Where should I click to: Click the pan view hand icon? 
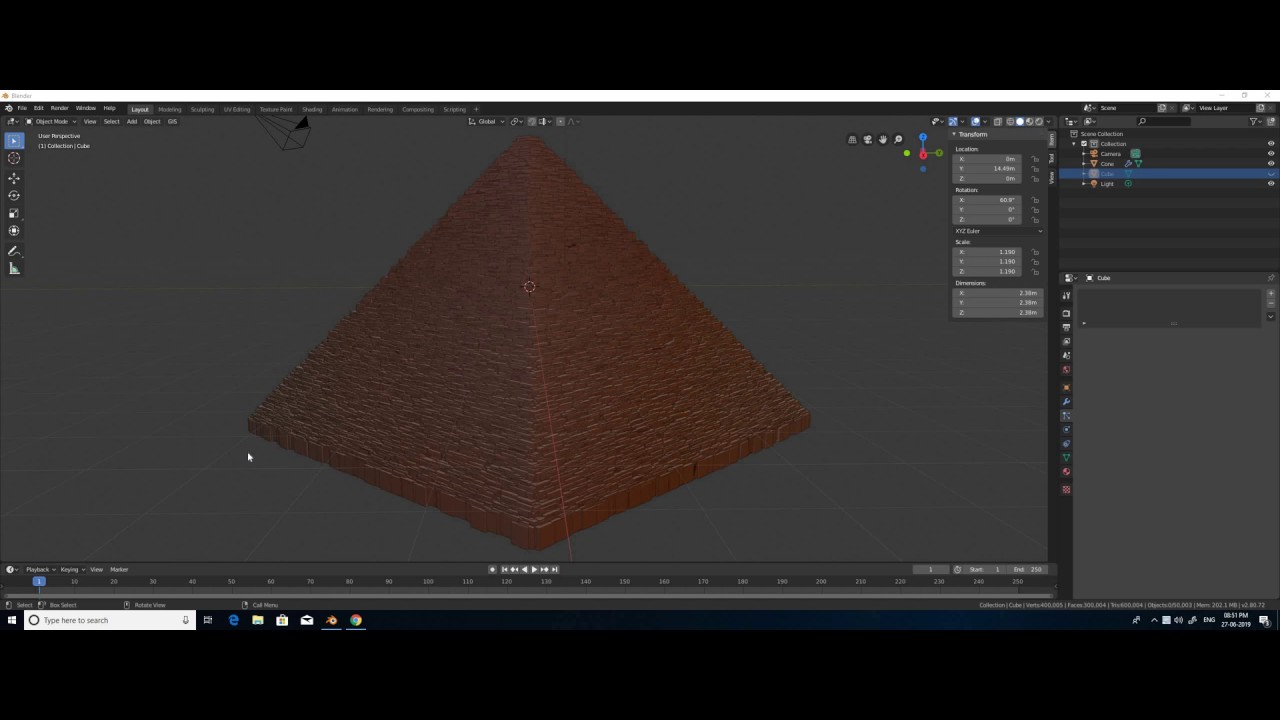(x=883, y=140)
